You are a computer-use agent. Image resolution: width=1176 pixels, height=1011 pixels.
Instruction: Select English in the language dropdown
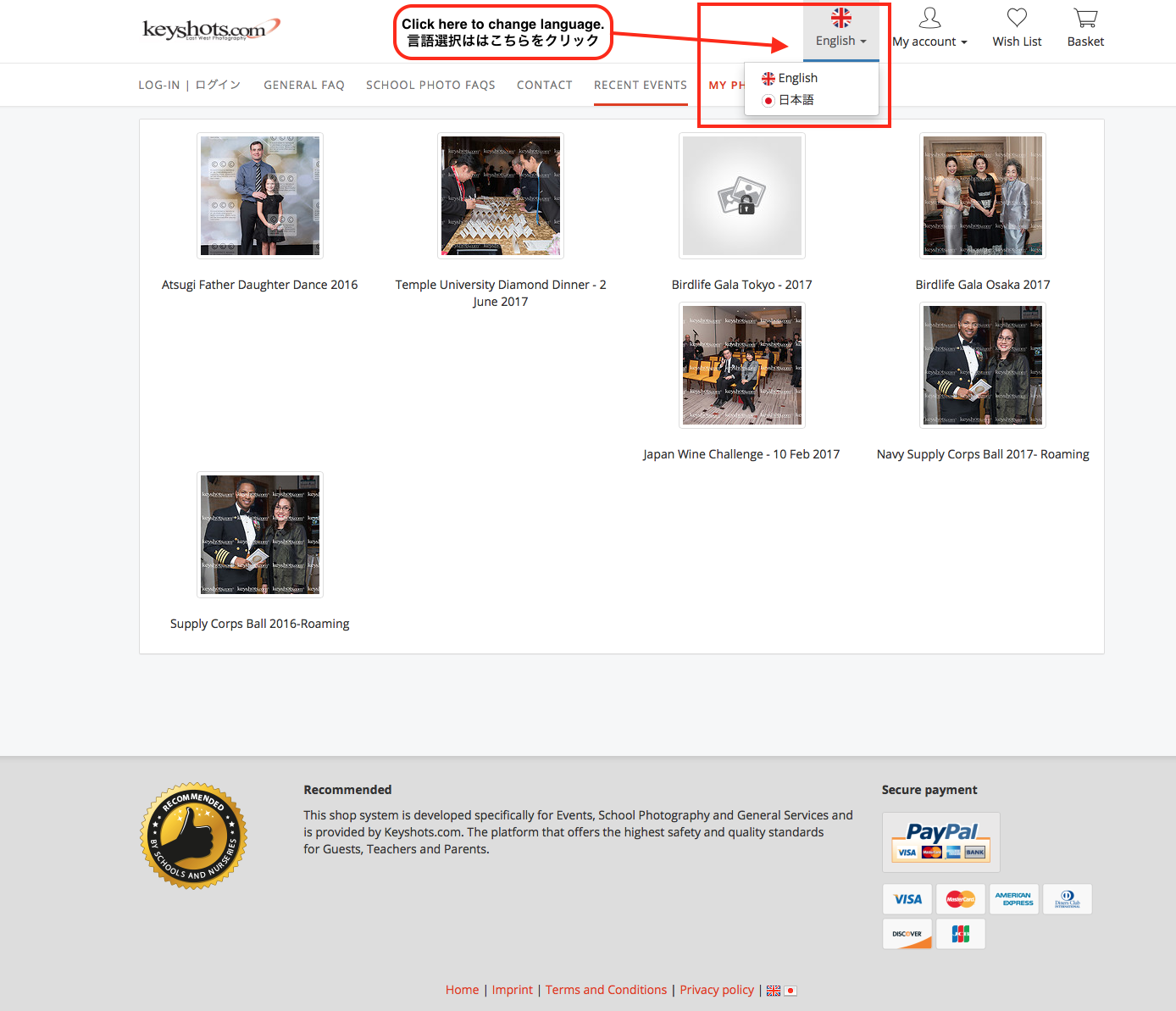[797, 78]
